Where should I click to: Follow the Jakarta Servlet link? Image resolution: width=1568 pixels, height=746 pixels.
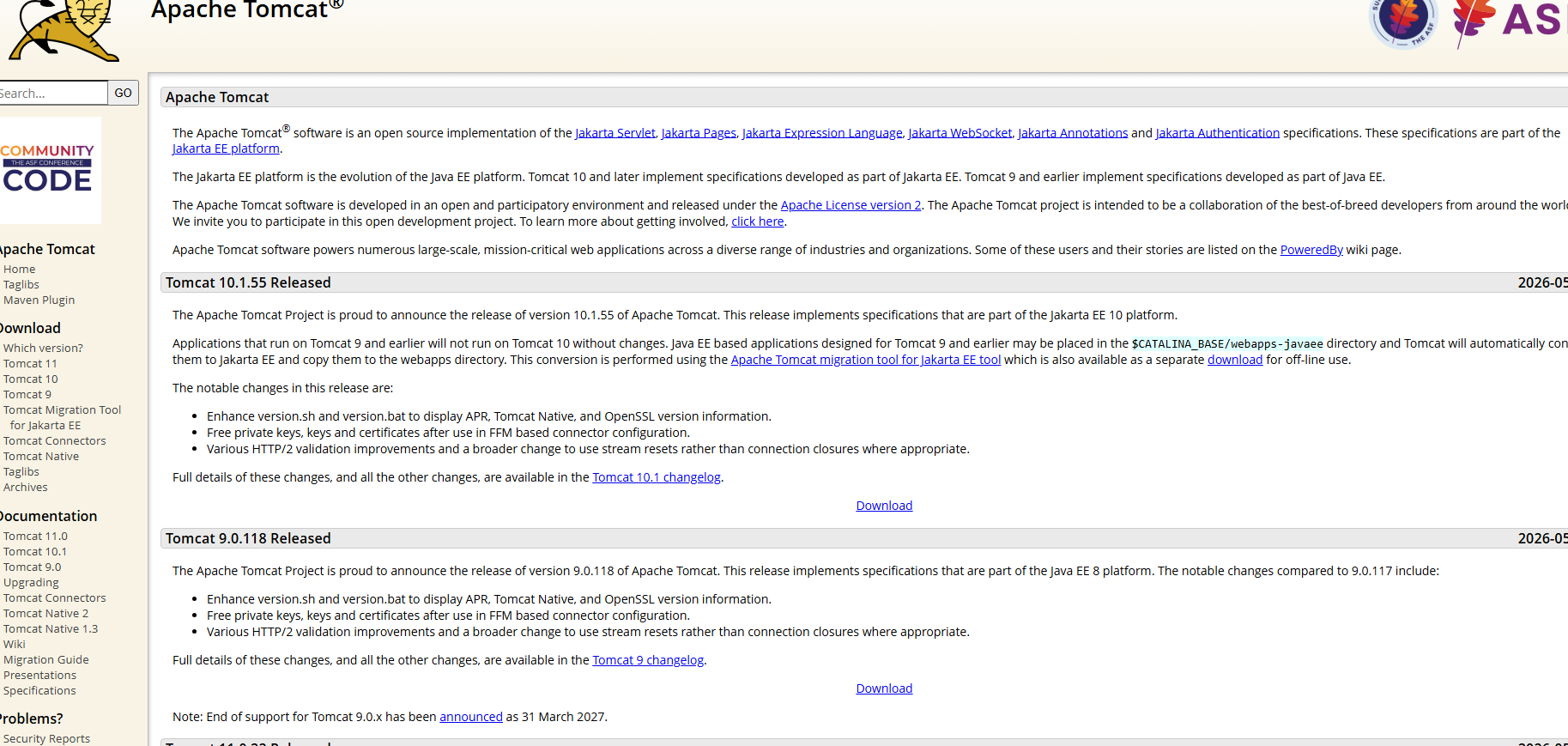(x=615, y=133)
